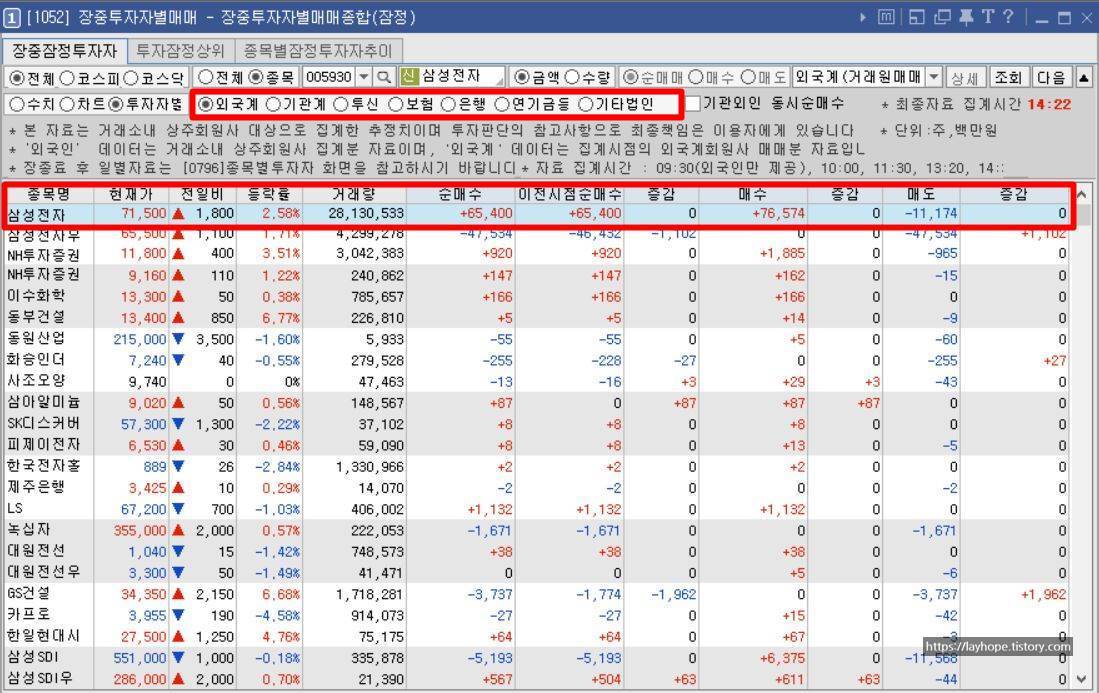Viewport: 1099px width, 693px height.
Task: Click the small play arrow icon in title bar
Action: [x=862, y=17]
